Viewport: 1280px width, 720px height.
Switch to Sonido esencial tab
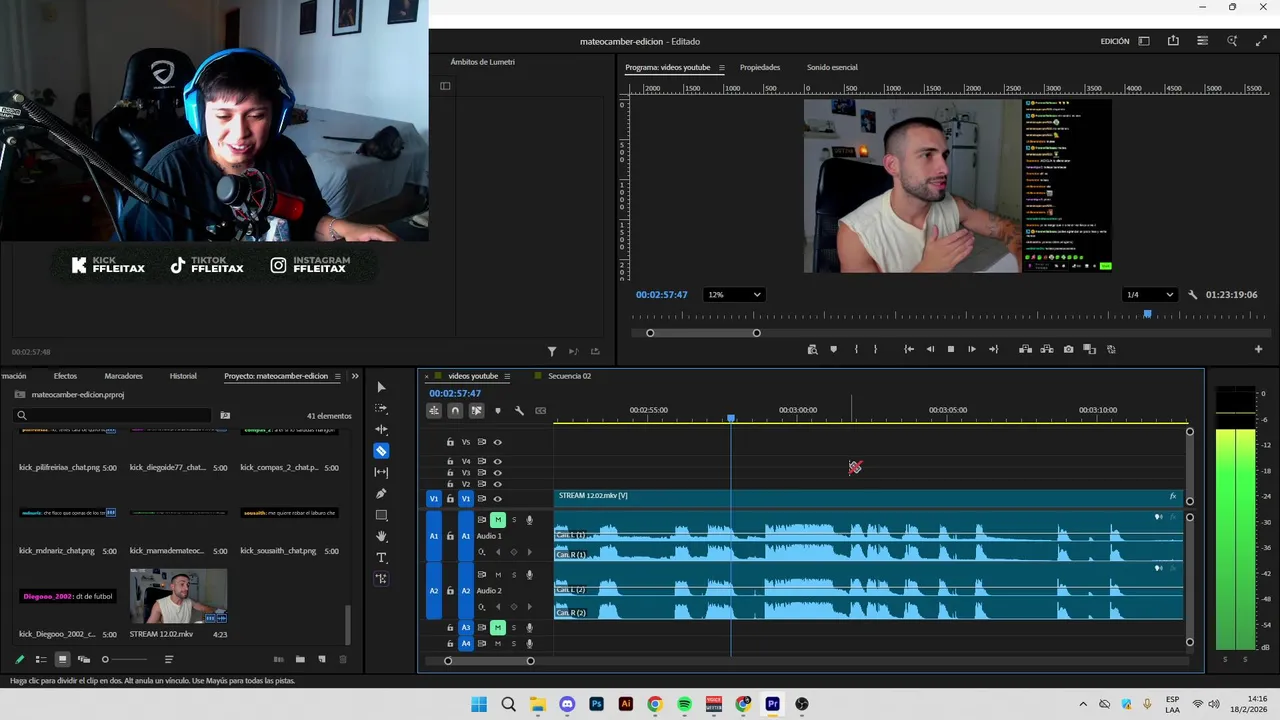click(x=832, y=68)
